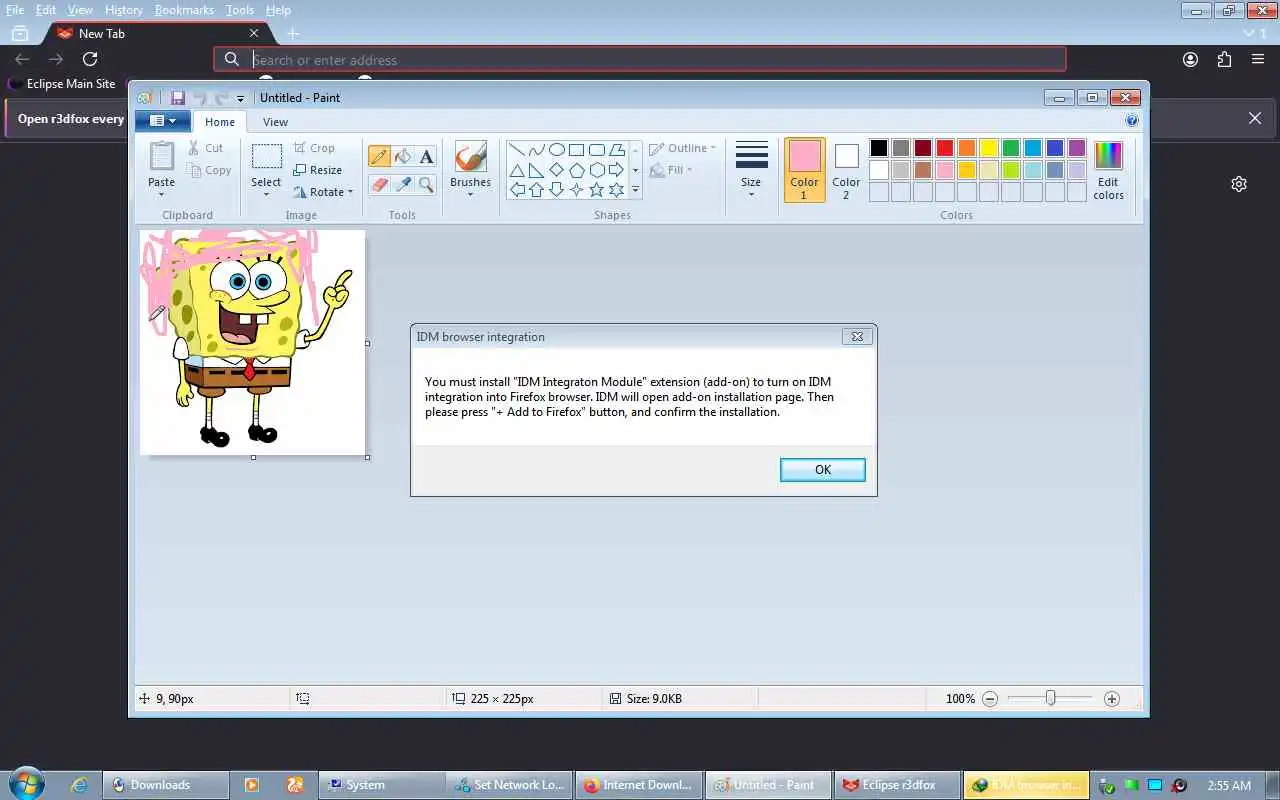Open the browser History menu
Viewport: 1280px width, 800px height.
pos(124,10)
